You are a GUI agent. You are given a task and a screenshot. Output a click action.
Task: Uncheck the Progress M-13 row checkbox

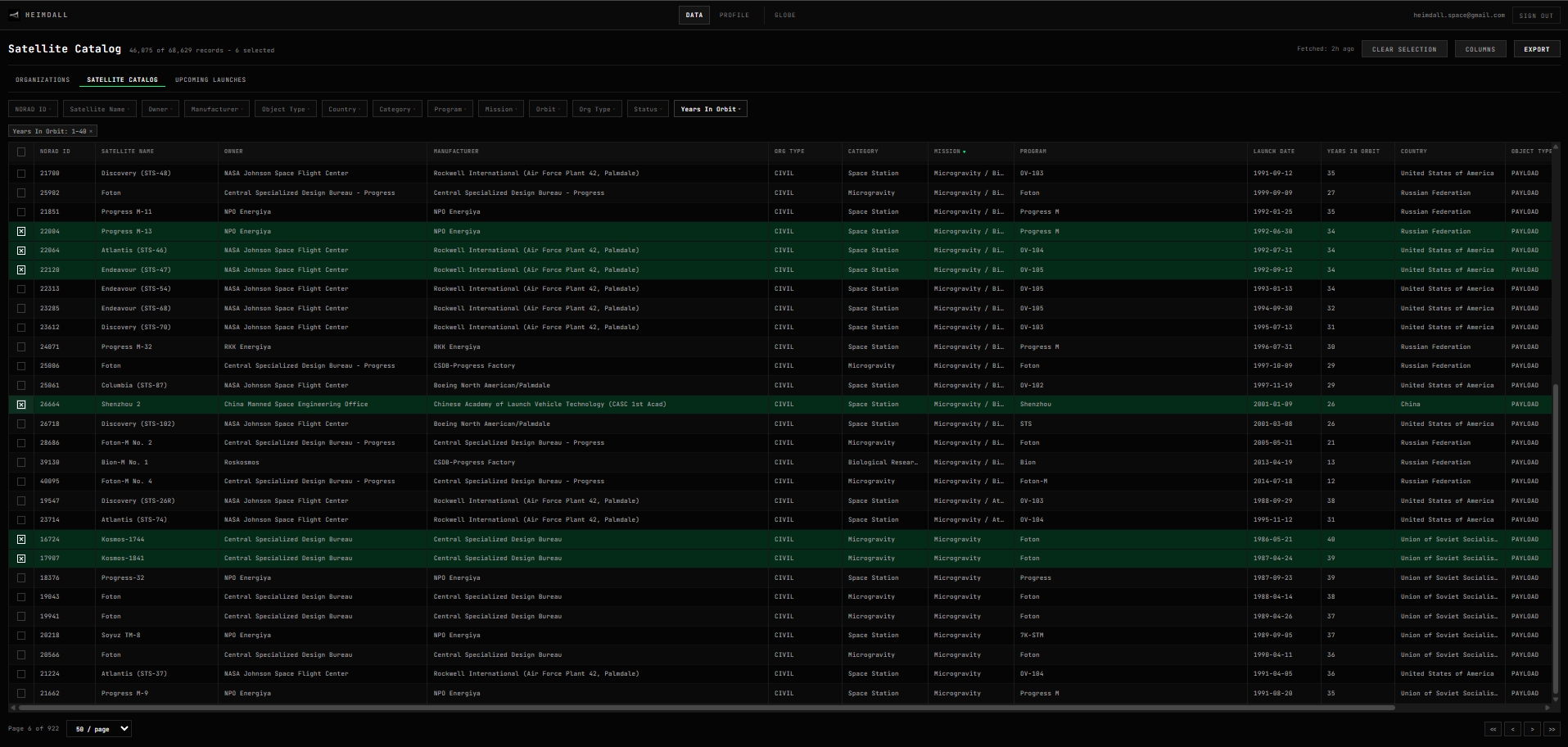[x=21, y=231]
